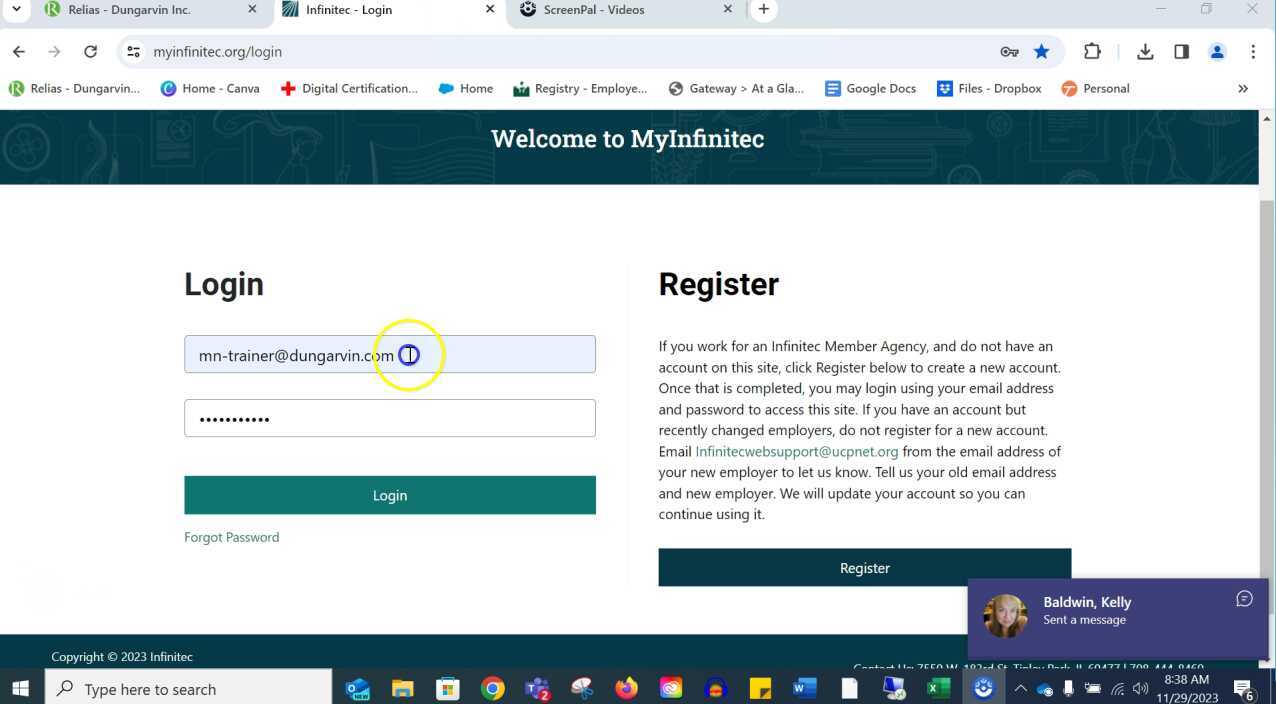Click the Register button
1276x704 pixels.
864,567
